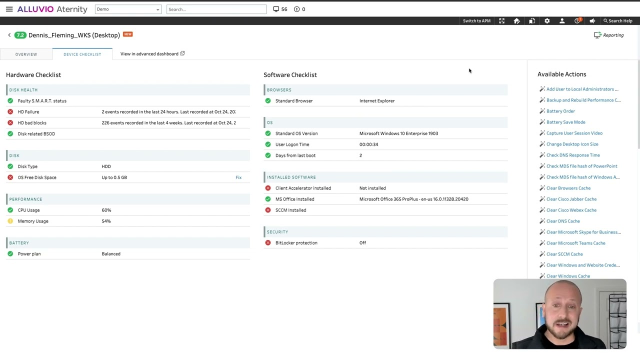Screen dimensions: 640x360
Task: Click the red status icon beside BitLocker protection
Action: click(268, 243)
